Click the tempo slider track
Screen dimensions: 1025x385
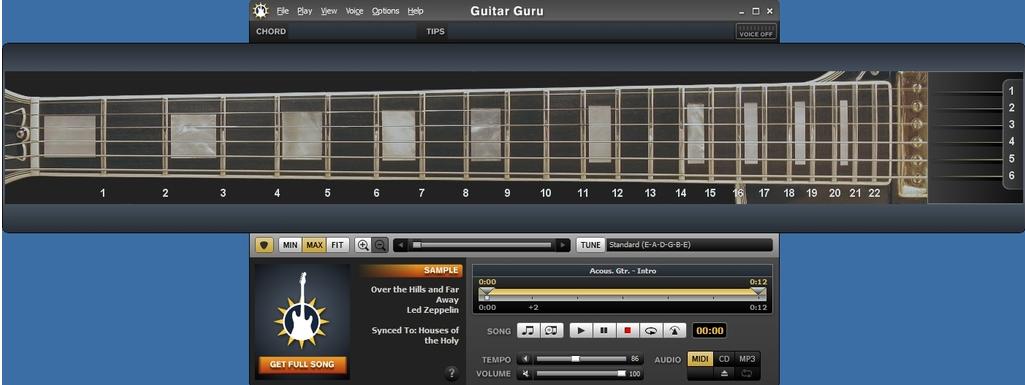click(x=580, y=359)
